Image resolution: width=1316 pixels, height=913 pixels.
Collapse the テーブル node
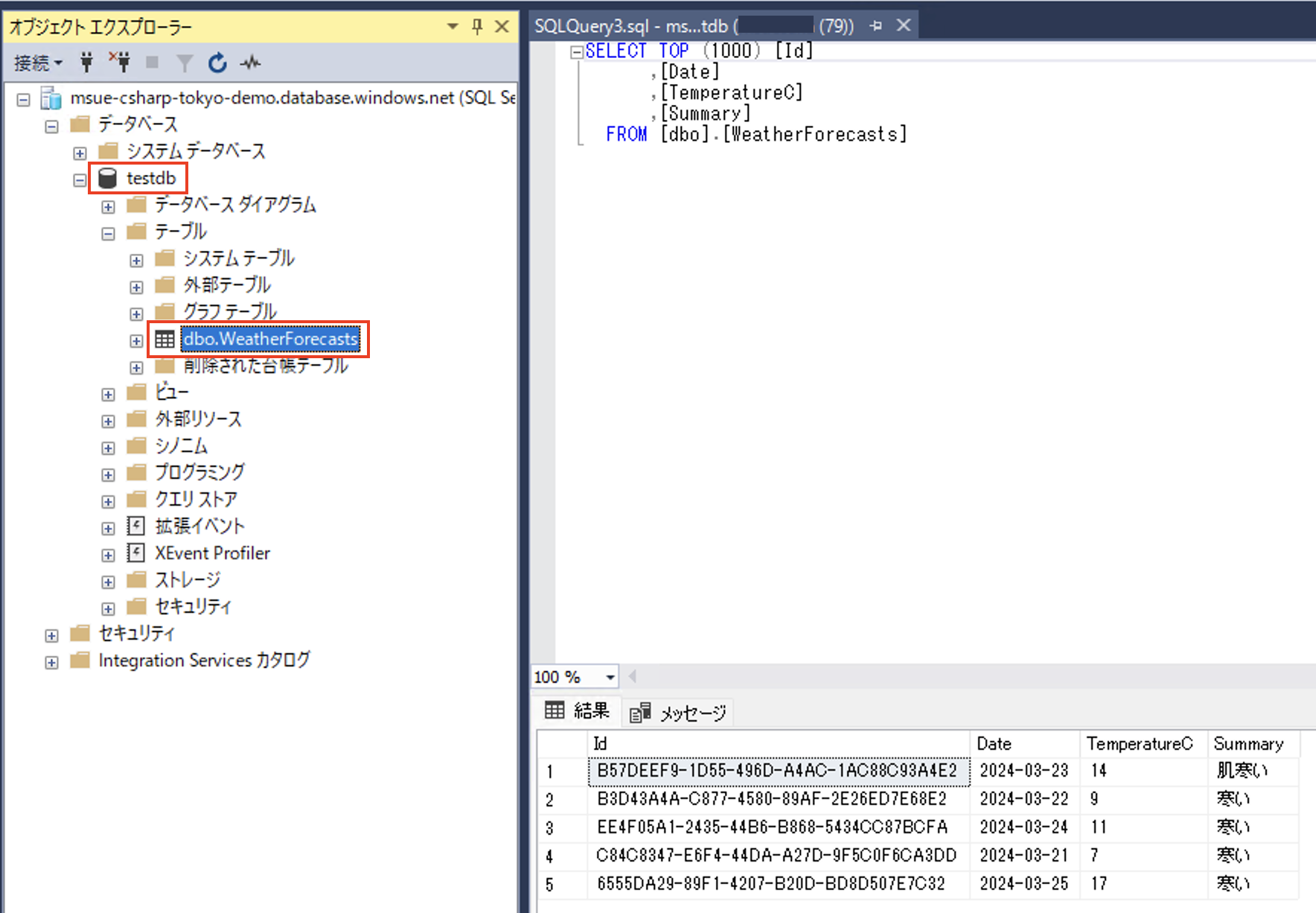(x=108, y=232)
